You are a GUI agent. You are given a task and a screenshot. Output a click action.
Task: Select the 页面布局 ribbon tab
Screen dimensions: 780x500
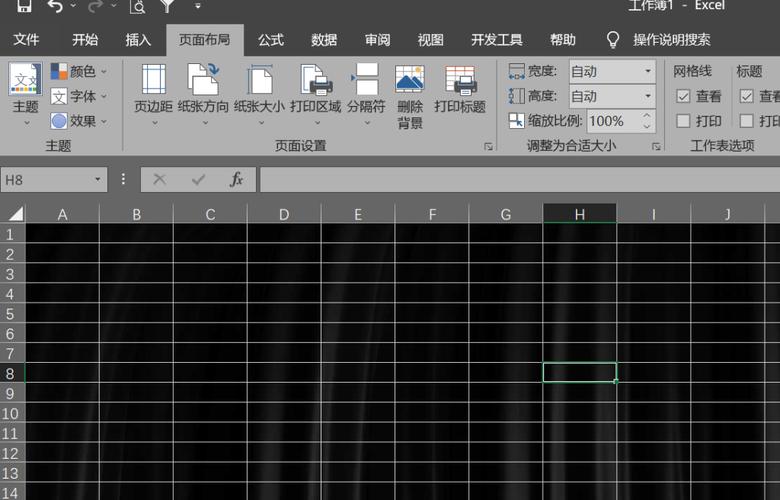click(204, 40)
